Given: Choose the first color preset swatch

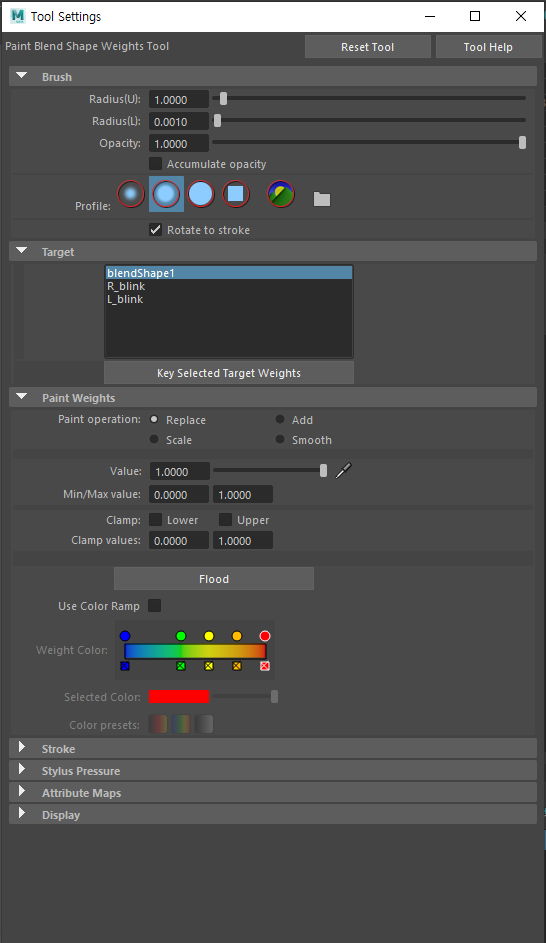Looking at the screenshot, I should coord(158,724).
